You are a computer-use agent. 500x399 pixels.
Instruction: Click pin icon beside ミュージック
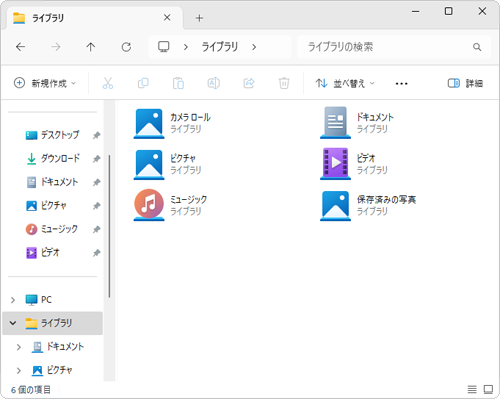coord(96,229)
